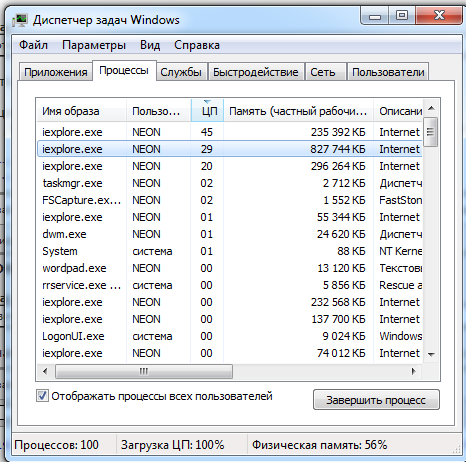
Task: Click the horizontal scrollbar thumb
Action: coord(144,371)
